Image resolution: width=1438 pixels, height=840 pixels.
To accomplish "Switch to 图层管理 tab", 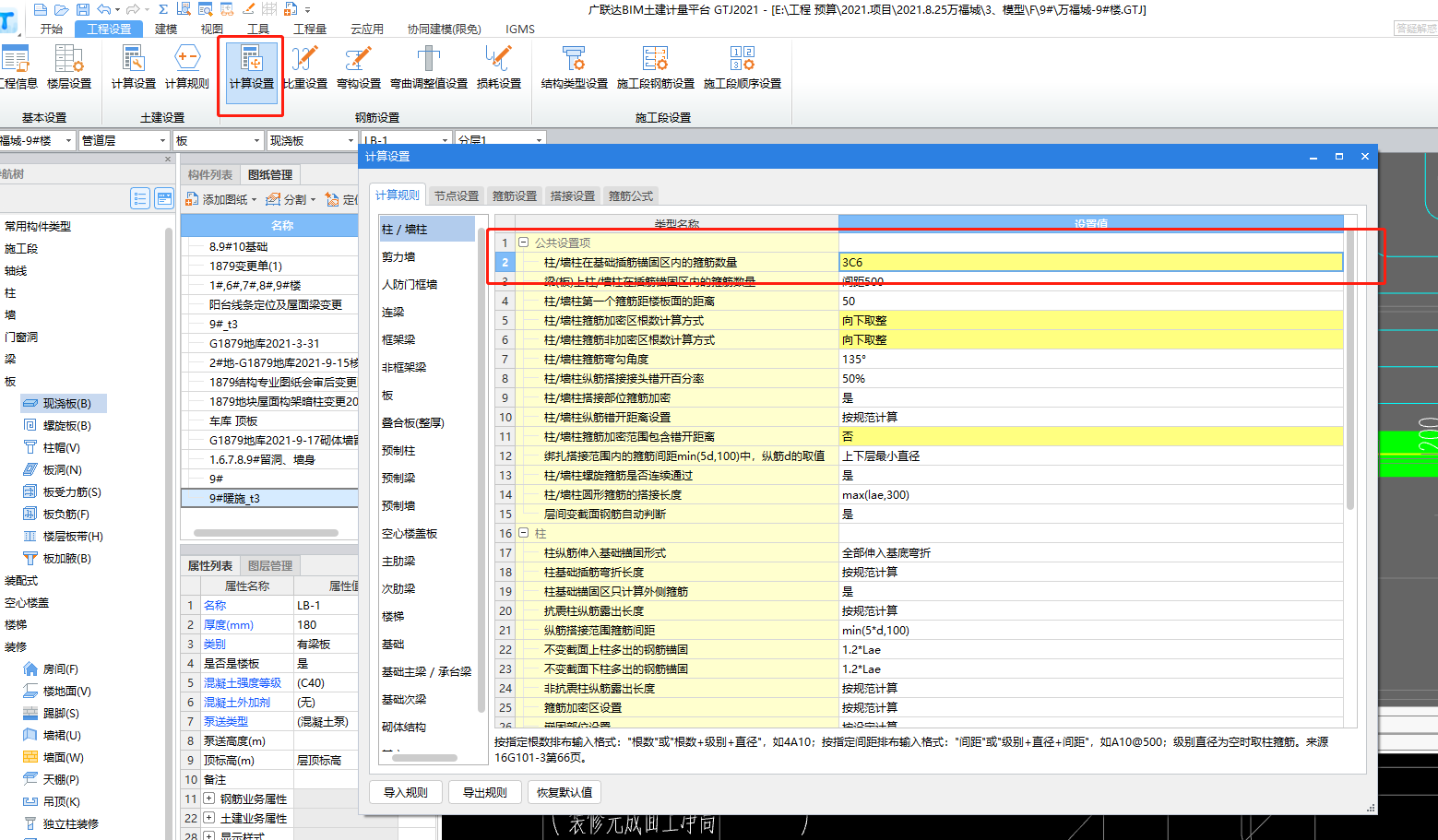I will pos(270,565).
